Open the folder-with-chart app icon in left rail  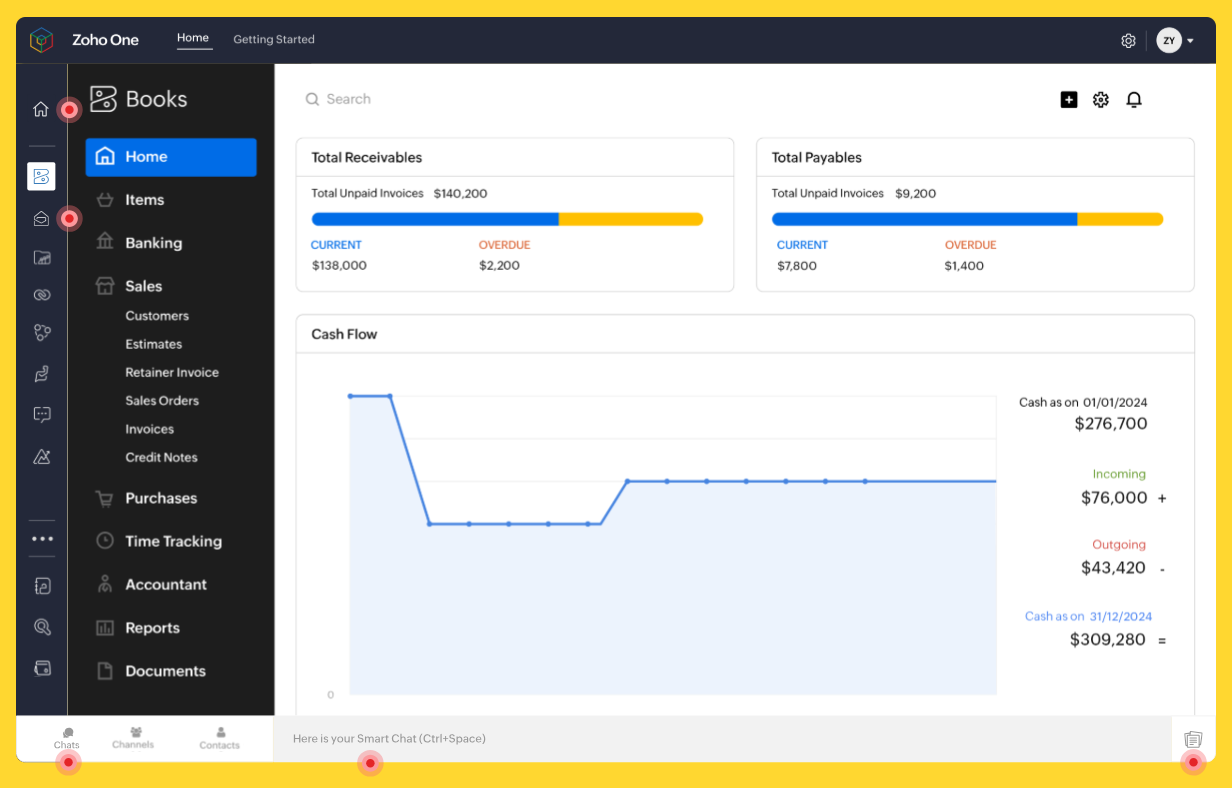pyautogui.click(x=41, y=257)
